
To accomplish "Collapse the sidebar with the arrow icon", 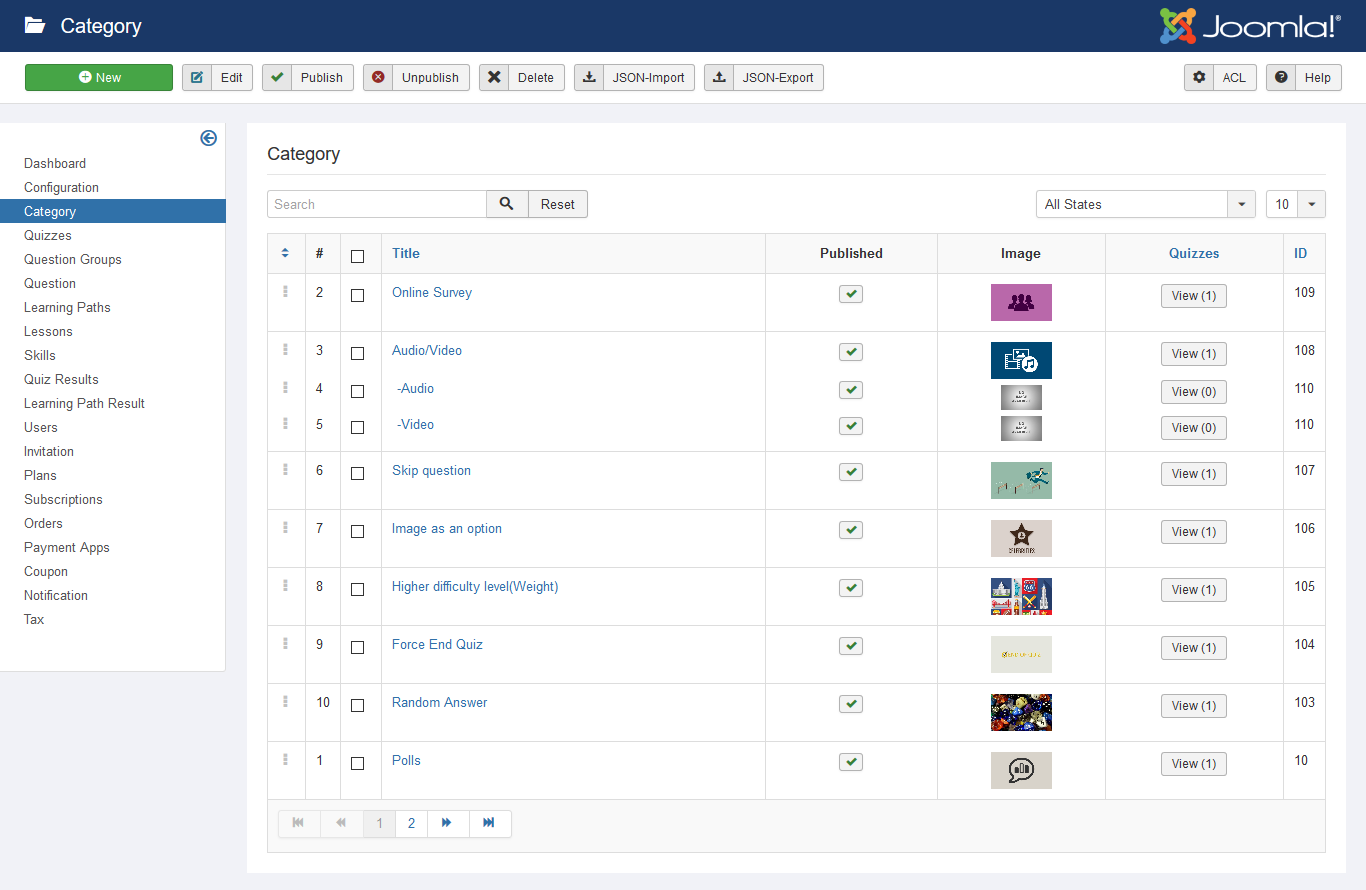I will point(208,138).
